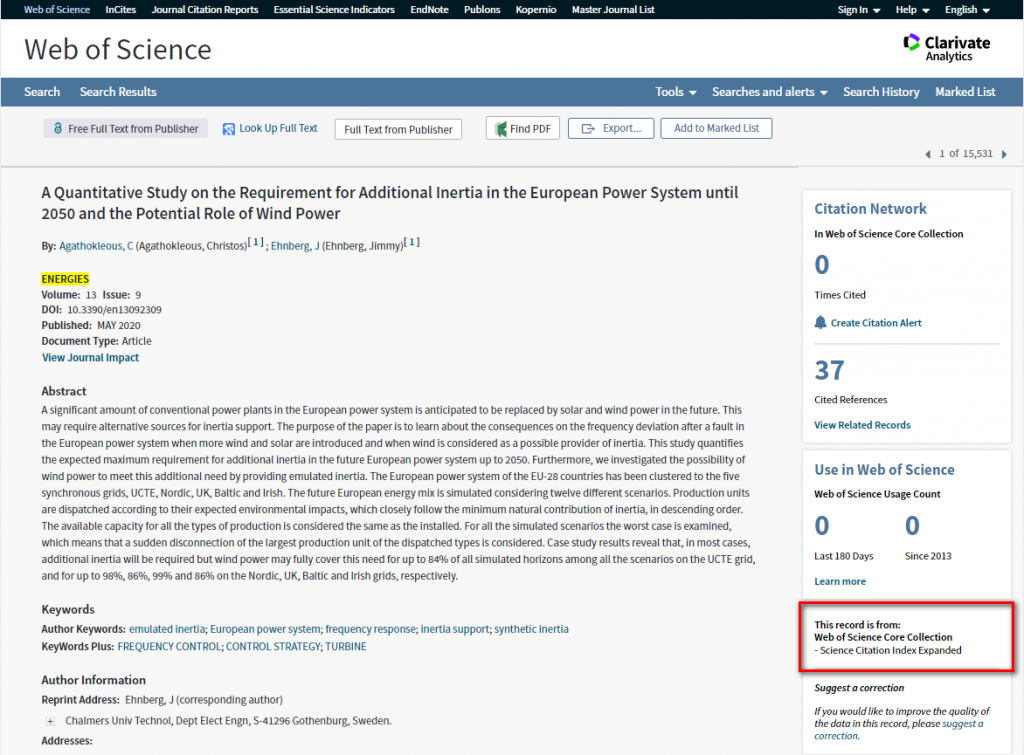Click the Export button

611,129
